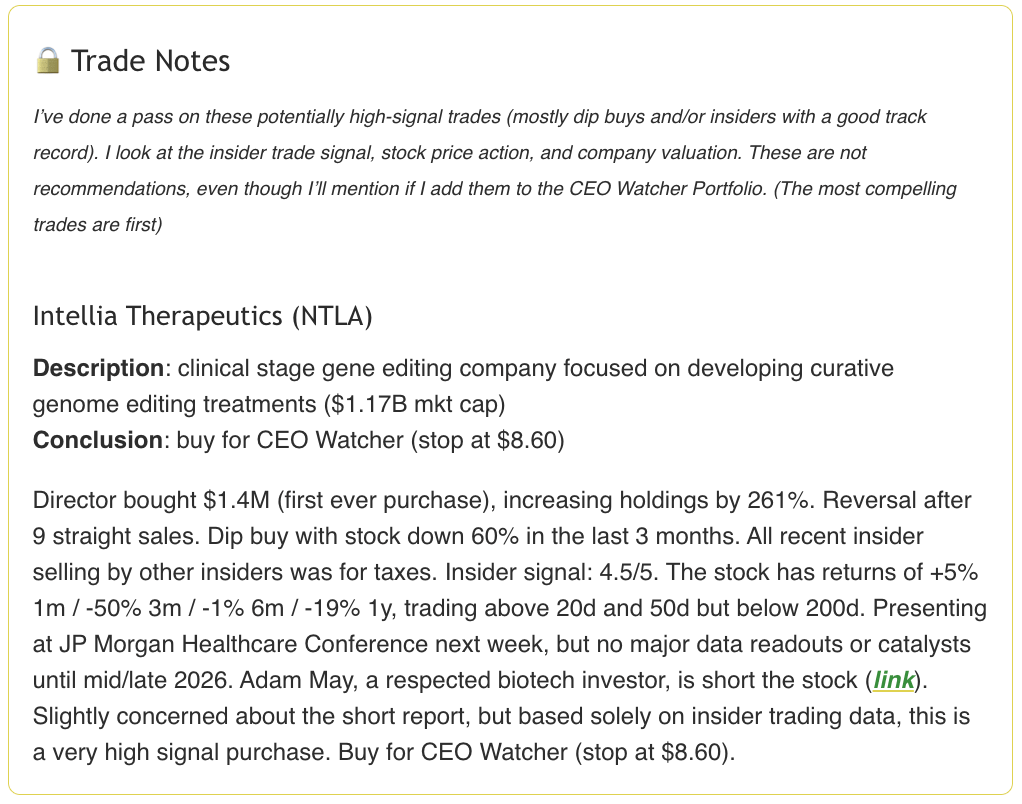Open the green "link" hyperlink

[893, 681]
